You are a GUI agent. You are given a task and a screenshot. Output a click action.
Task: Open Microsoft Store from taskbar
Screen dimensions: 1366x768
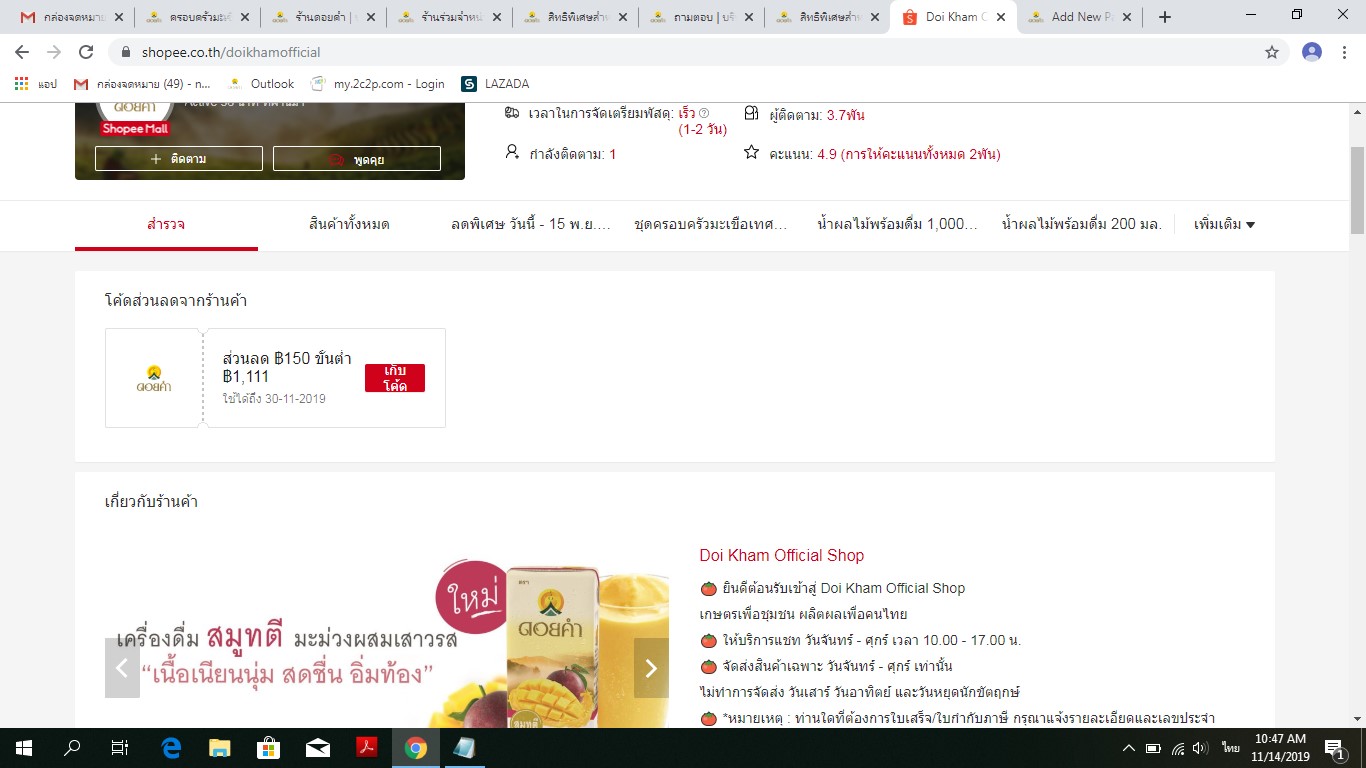click(x=269, y=748)
